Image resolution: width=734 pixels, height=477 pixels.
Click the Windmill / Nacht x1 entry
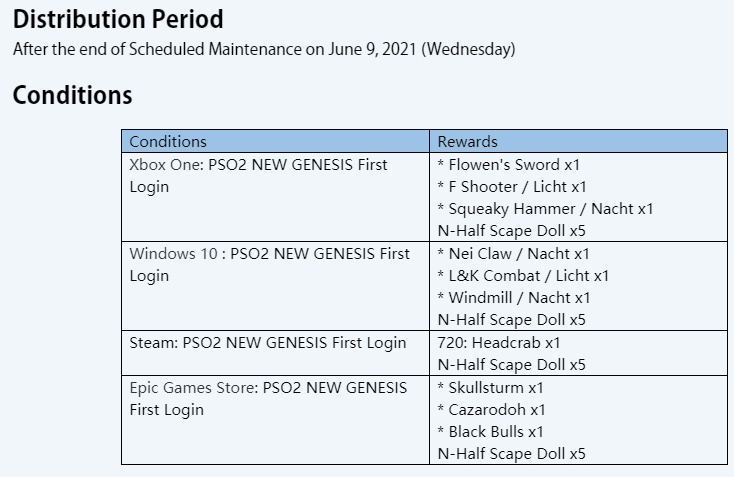click(x=514, y=298)
